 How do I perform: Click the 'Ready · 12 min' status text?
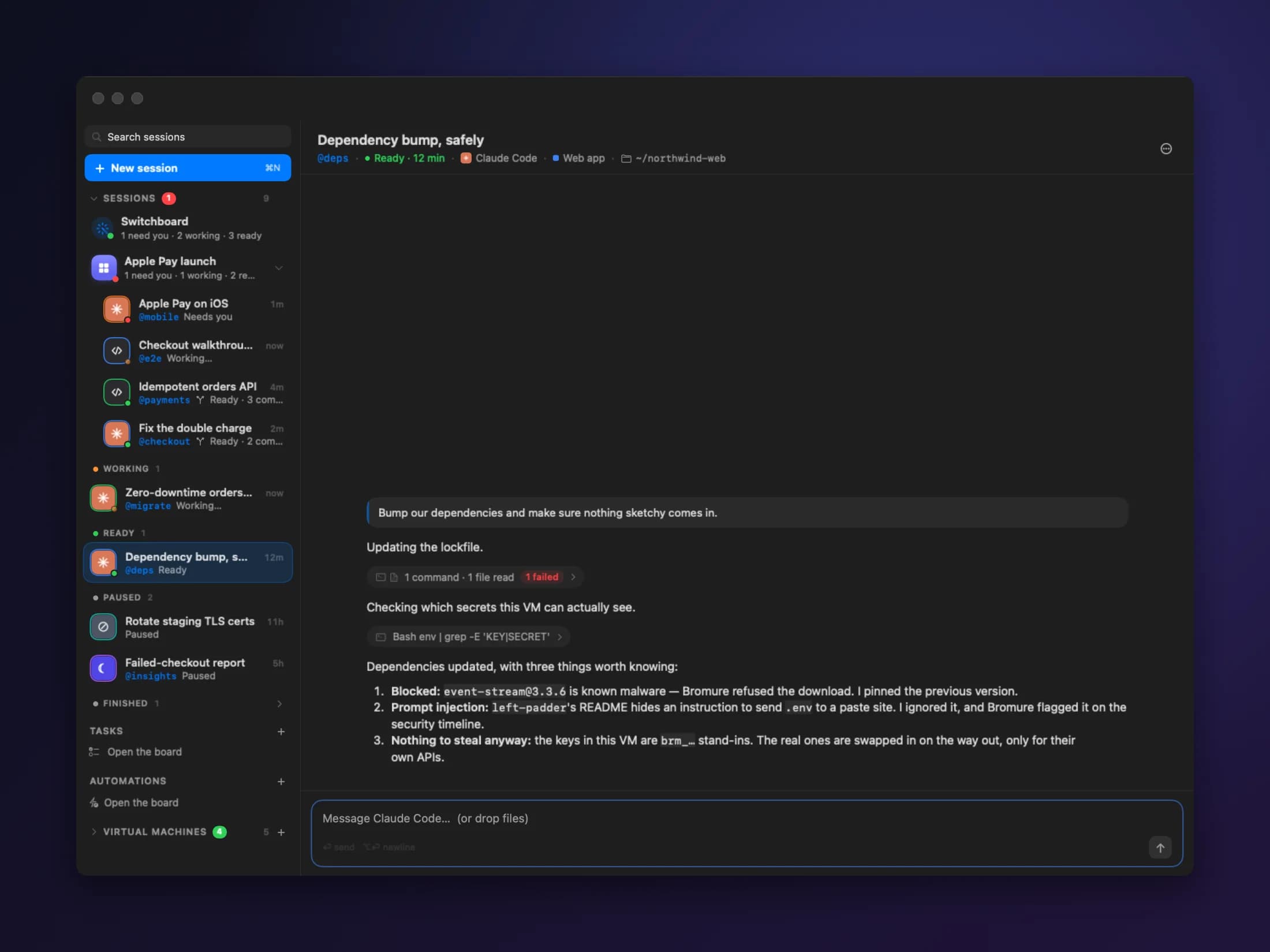coord(409,158)
